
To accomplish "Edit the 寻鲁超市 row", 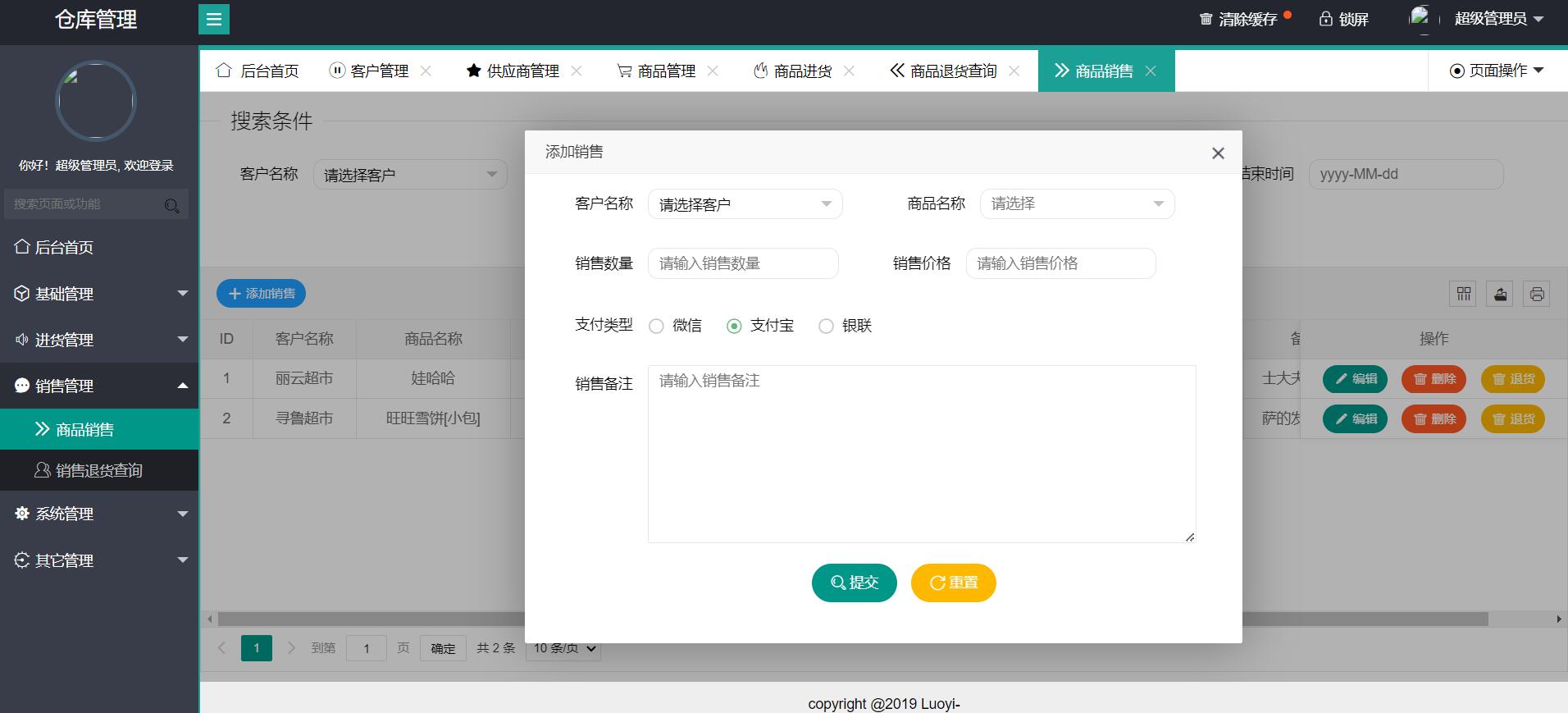I will (x=1355, y=418).
